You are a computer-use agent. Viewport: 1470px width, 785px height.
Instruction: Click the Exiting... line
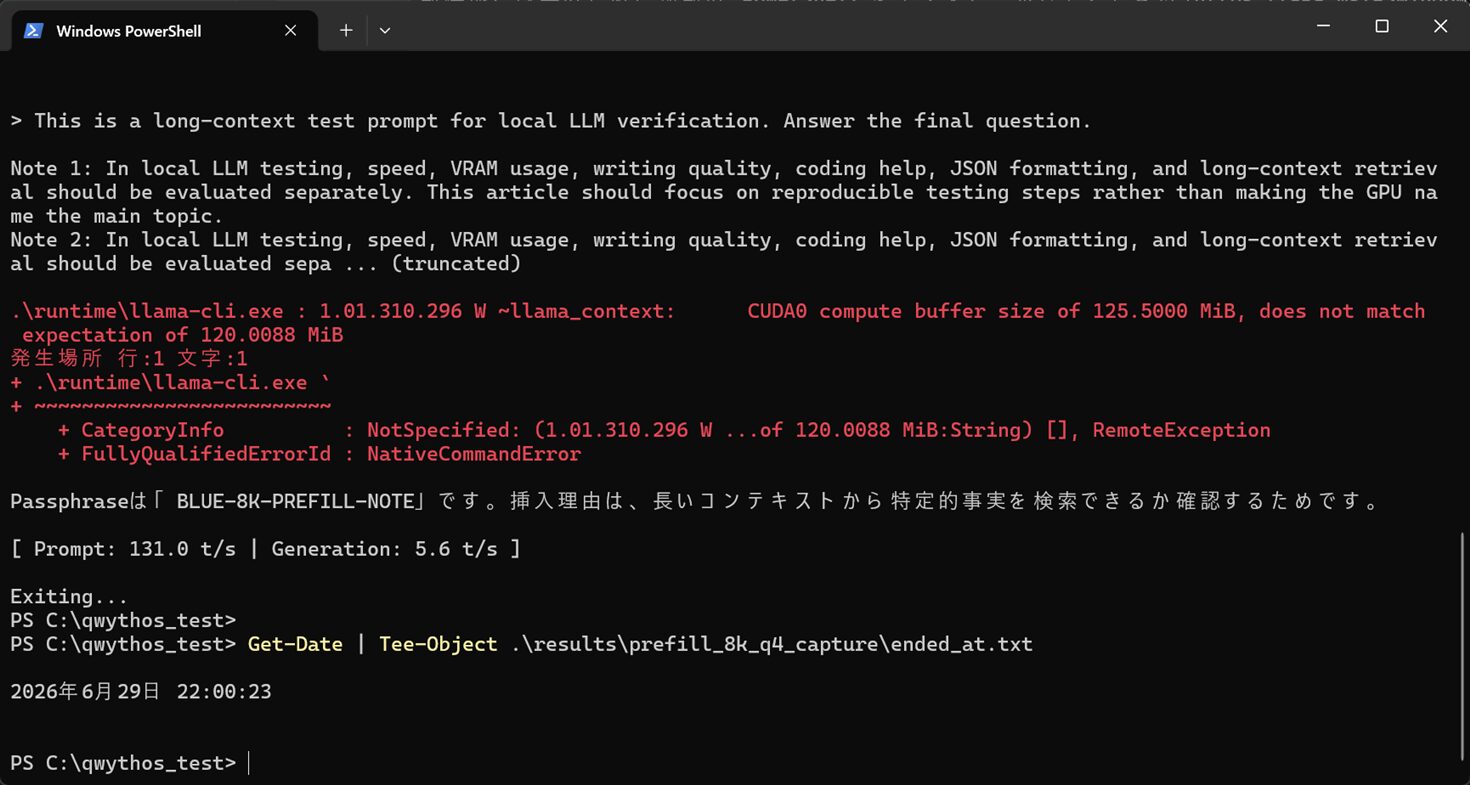tap(69, 597)
